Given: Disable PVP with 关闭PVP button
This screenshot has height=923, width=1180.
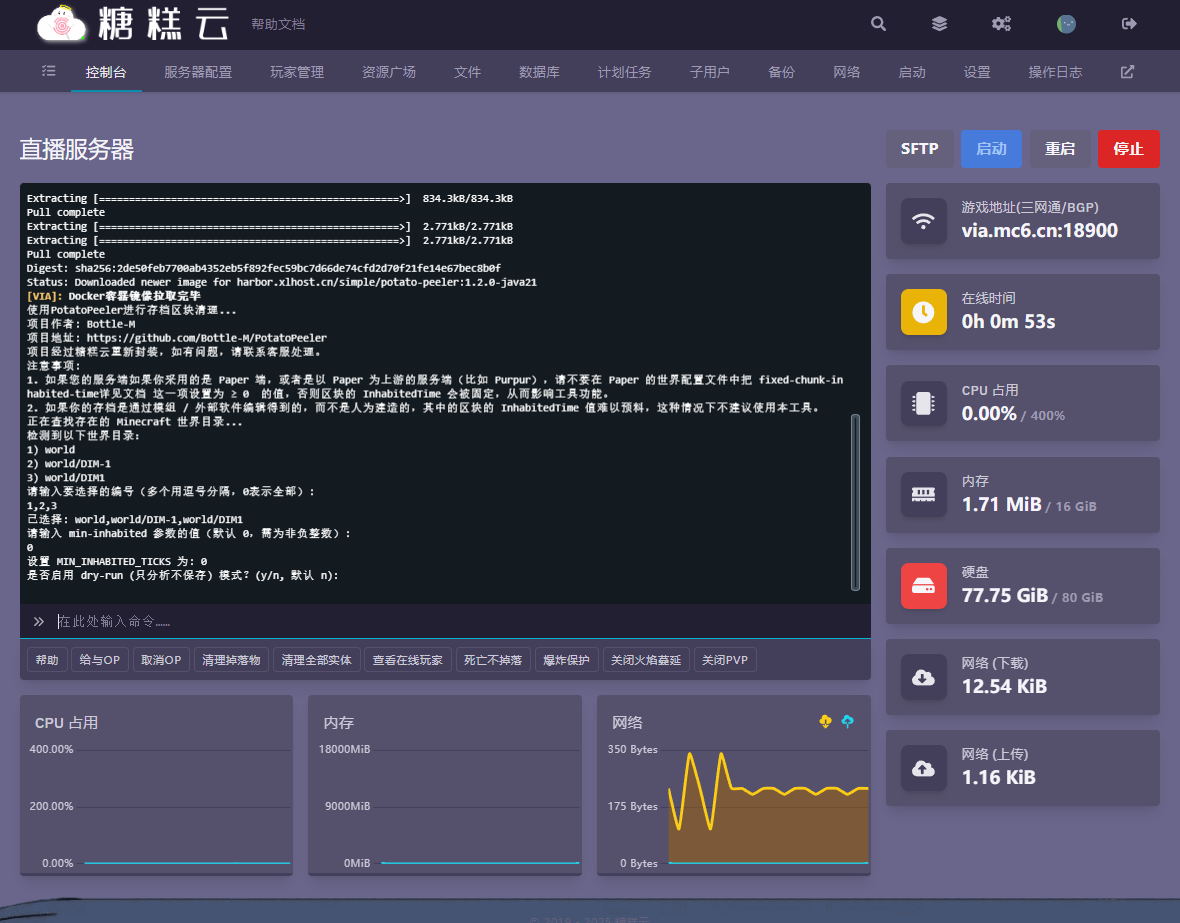Looking at the screenshot, I should [x=725, y=660].
